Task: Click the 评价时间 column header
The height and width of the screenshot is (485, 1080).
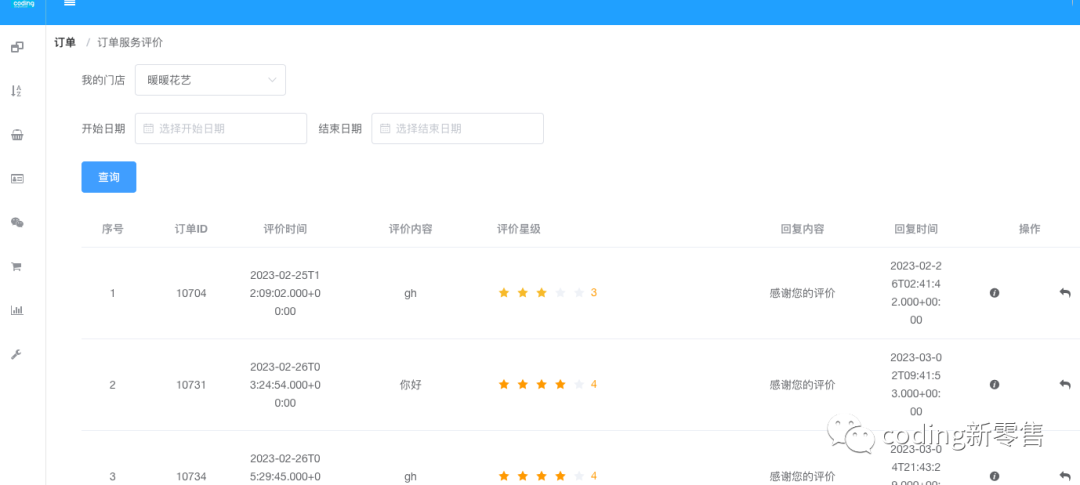Action: point(285,229)
